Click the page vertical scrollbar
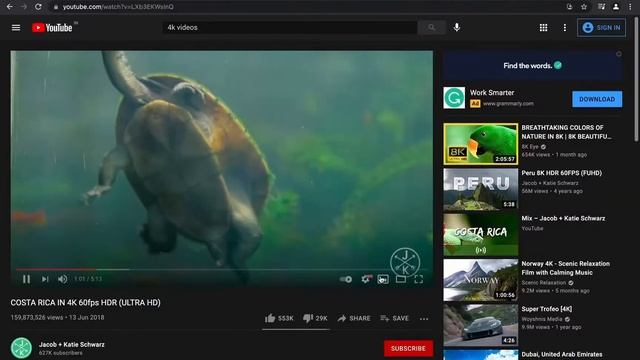 636,79
